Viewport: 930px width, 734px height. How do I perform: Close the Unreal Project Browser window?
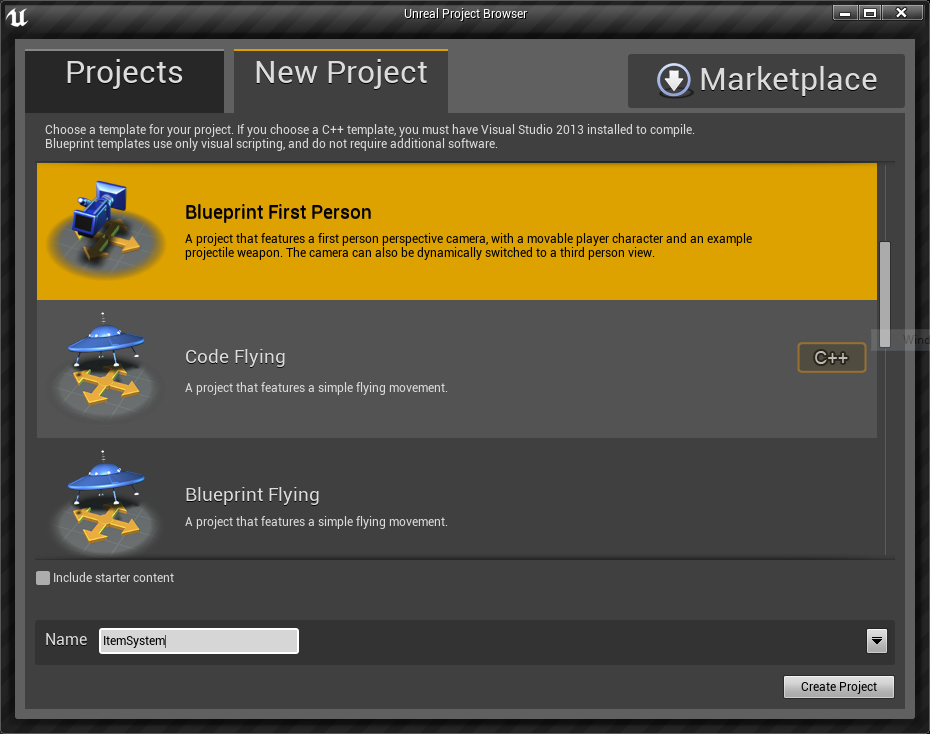point(902,12)
